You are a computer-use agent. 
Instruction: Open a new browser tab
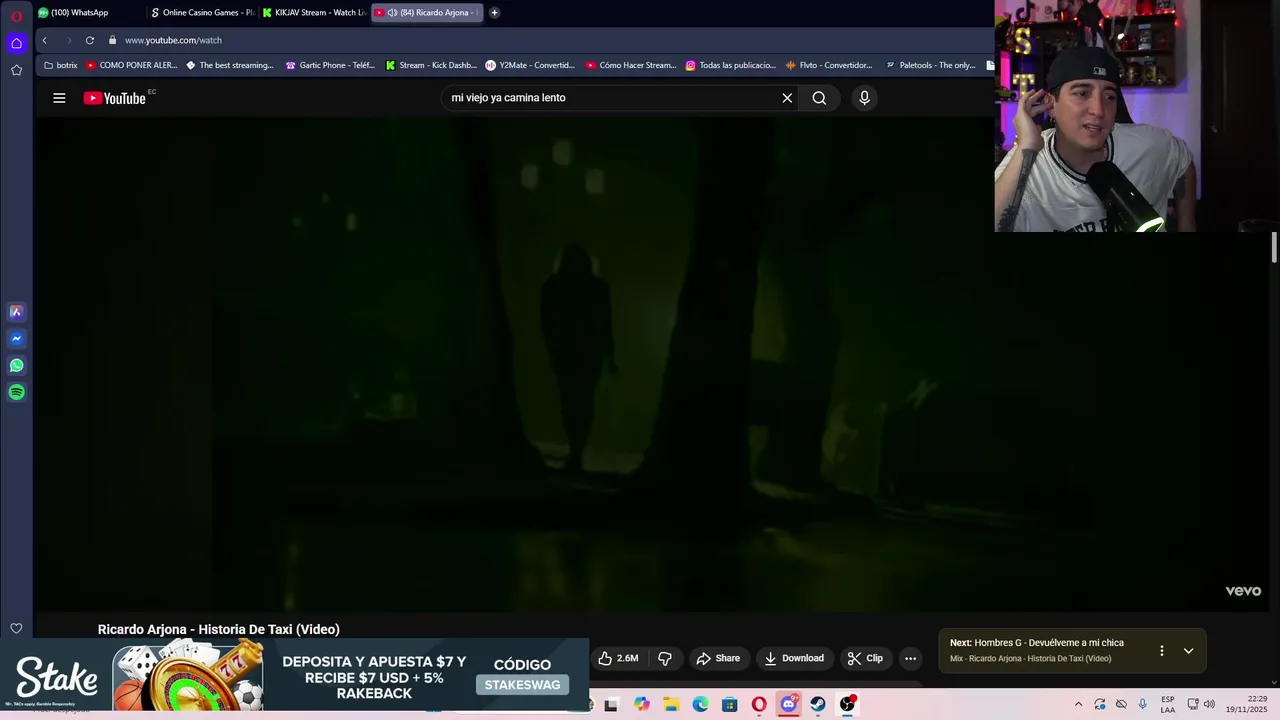click(x=494, y=13)
